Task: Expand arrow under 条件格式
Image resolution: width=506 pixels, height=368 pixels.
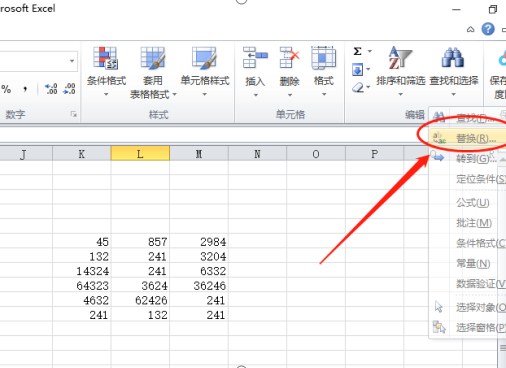Action: [x=106, y=95]
